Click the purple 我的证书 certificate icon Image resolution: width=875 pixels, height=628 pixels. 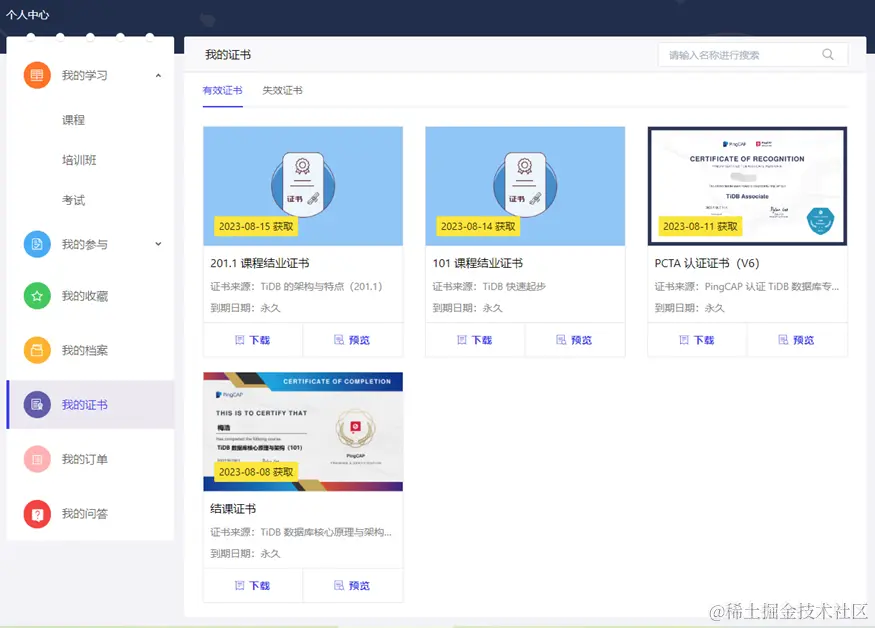[x=37, y=405]
